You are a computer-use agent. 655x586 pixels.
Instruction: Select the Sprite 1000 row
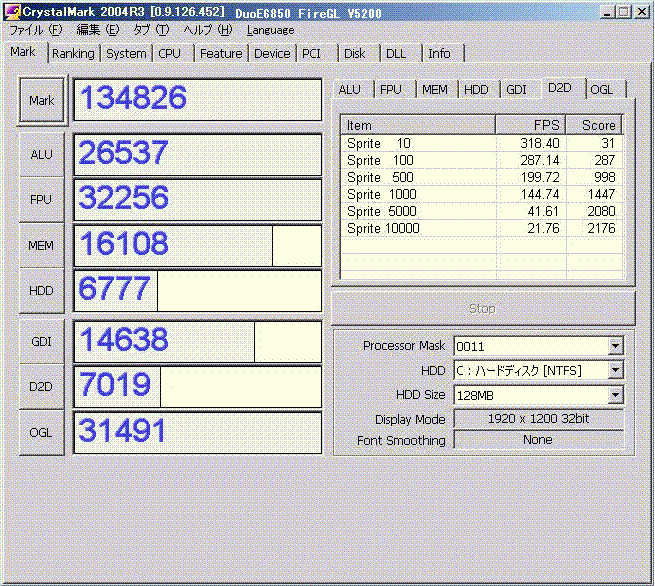[482, 194]
